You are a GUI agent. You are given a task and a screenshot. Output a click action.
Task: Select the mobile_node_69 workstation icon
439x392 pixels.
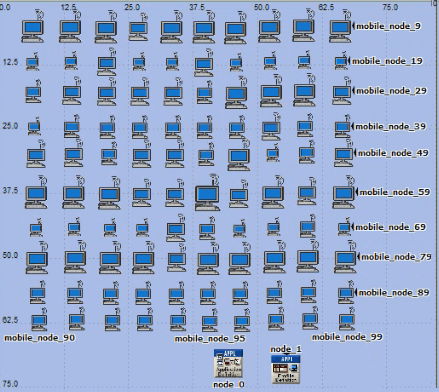coord(344,227)
